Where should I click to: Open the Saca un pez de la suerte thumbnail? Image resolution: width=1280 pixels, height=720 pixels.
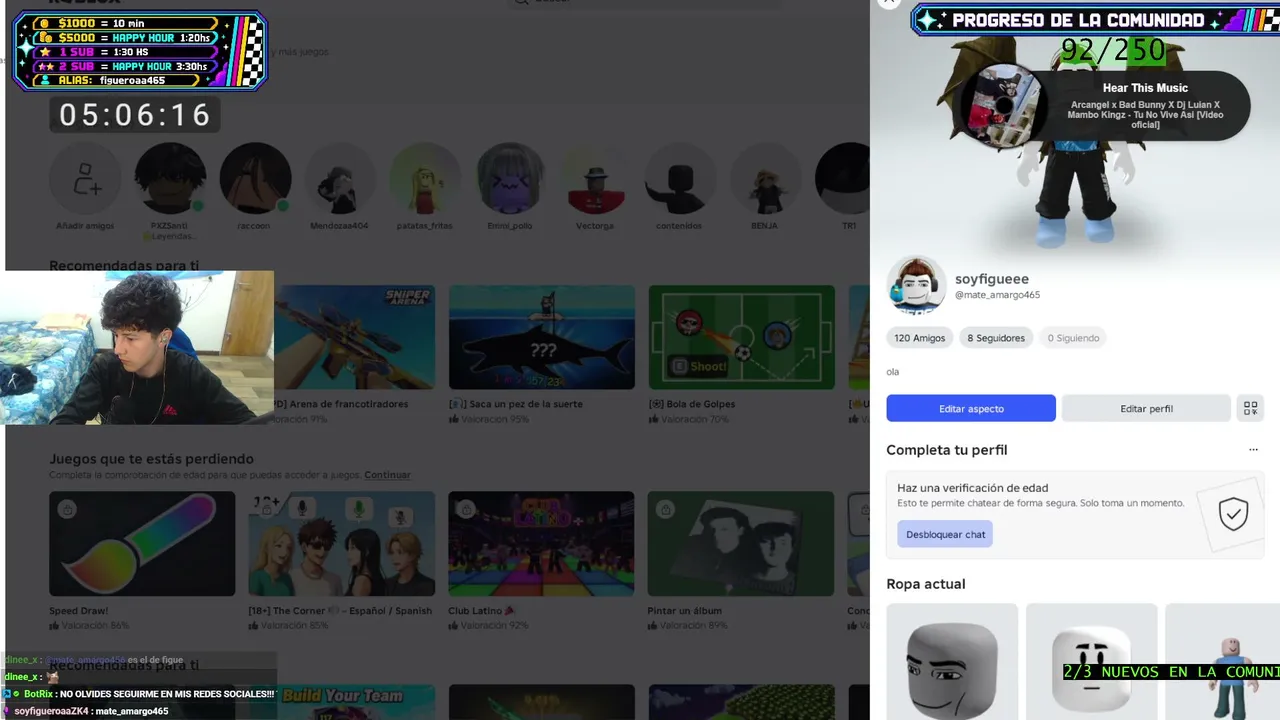click(x=541, y=337)
